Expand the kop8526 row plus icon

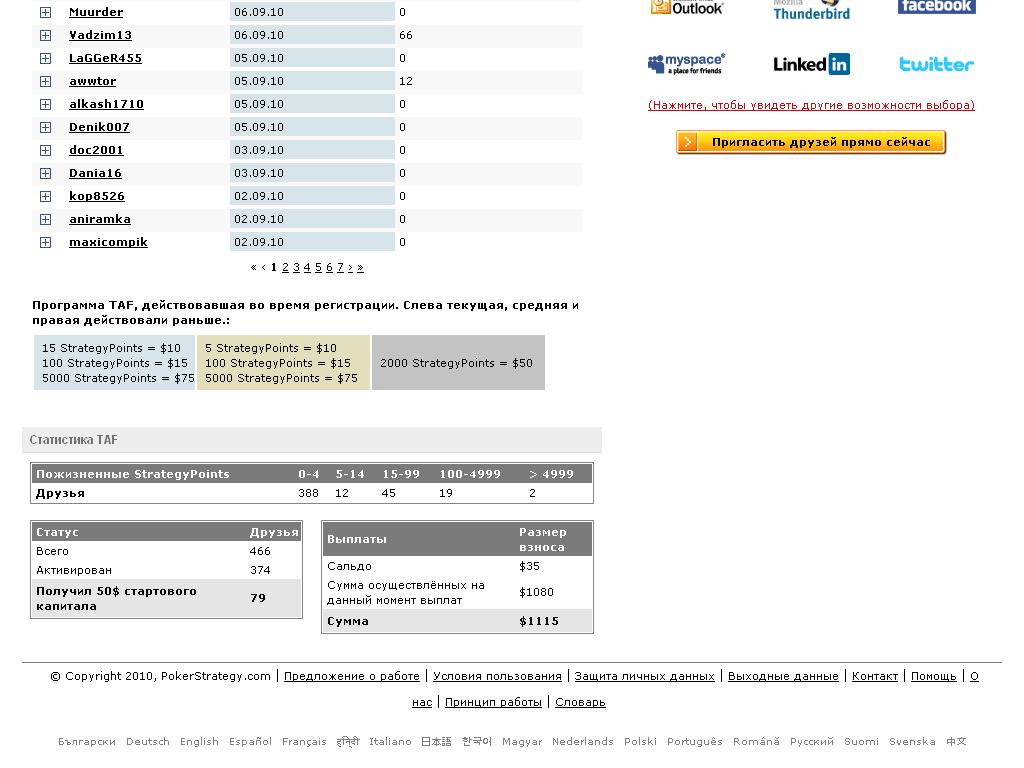tap(45, 197)
